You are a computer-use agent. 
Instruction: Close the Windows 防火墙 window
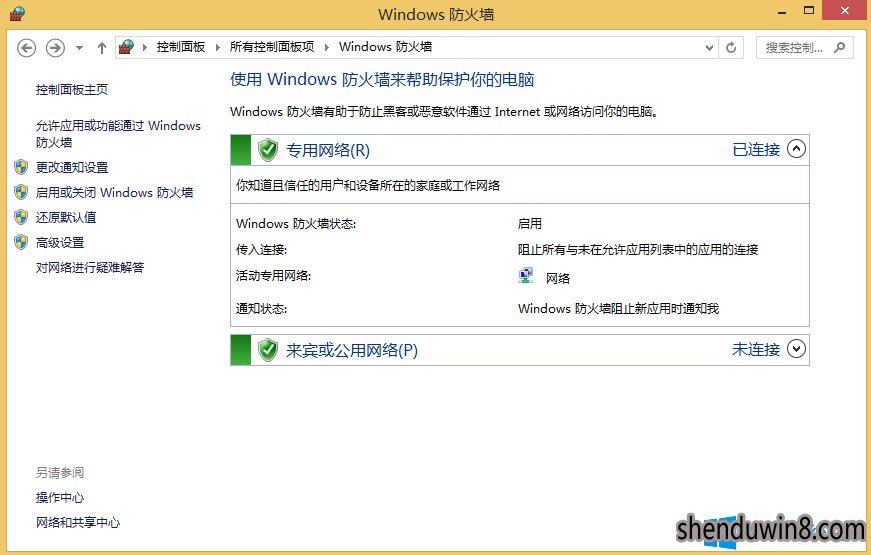845,10
